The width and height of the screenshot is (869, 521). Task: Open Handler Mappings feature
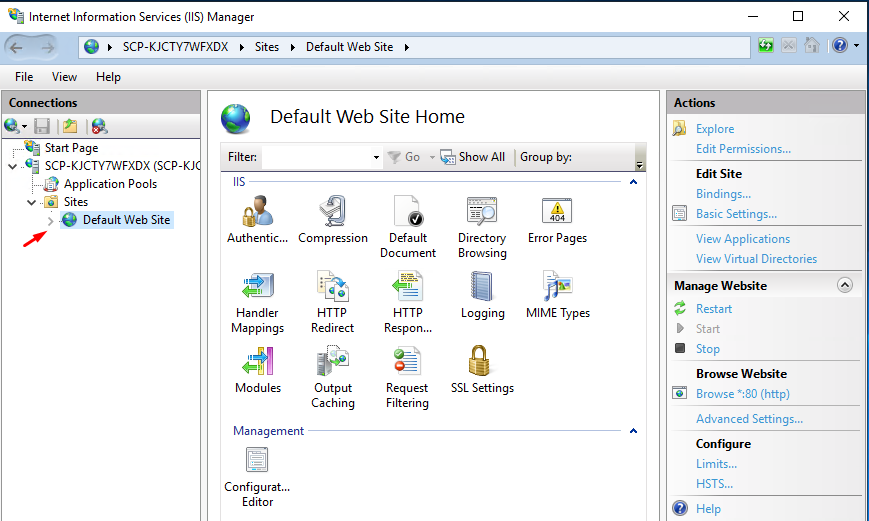[x=257, y=302]
